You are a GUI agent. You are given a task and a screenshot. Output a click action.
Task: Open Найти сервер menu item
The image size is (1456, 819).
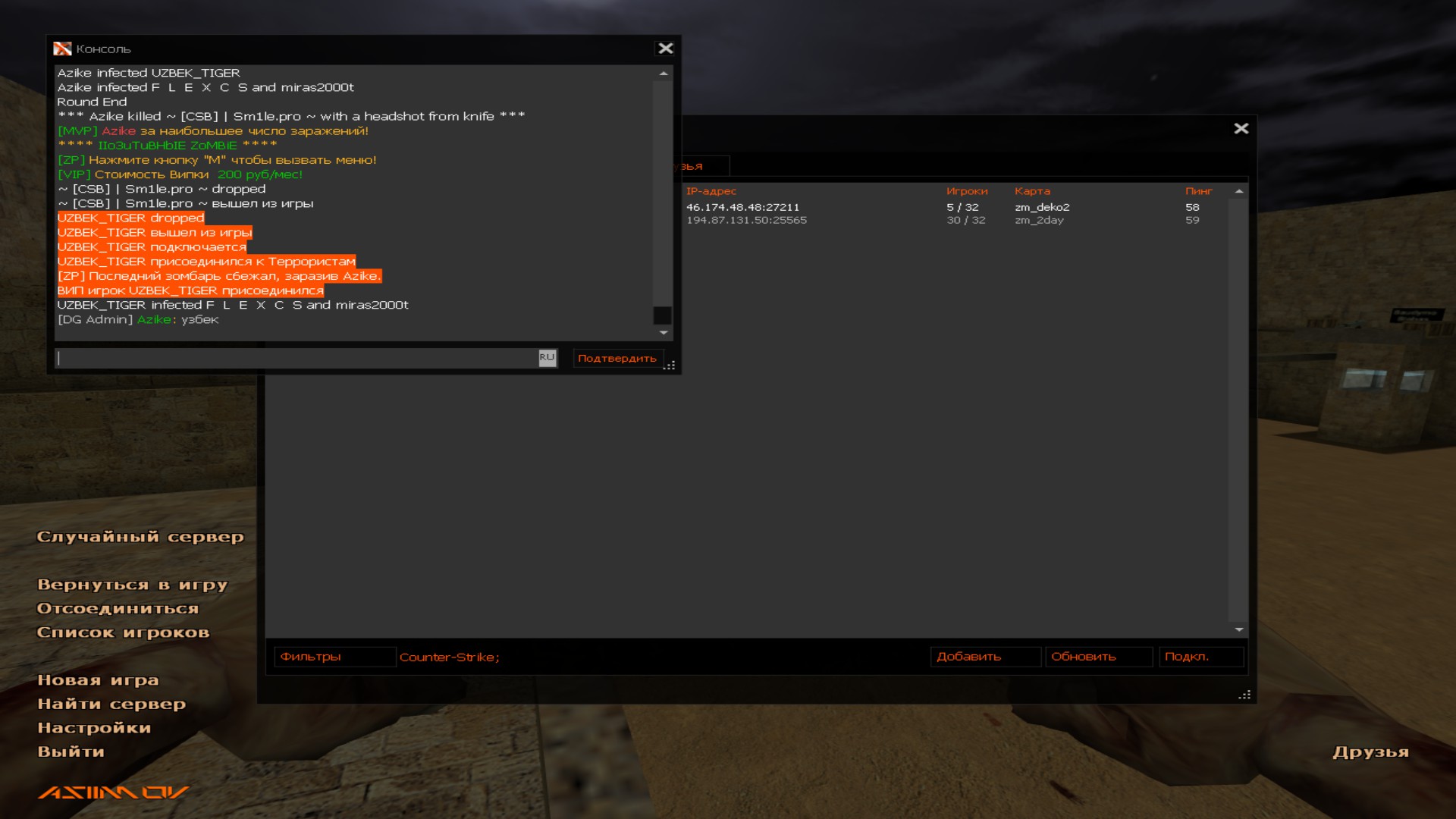pyautogui.click(x=111, y=704)
